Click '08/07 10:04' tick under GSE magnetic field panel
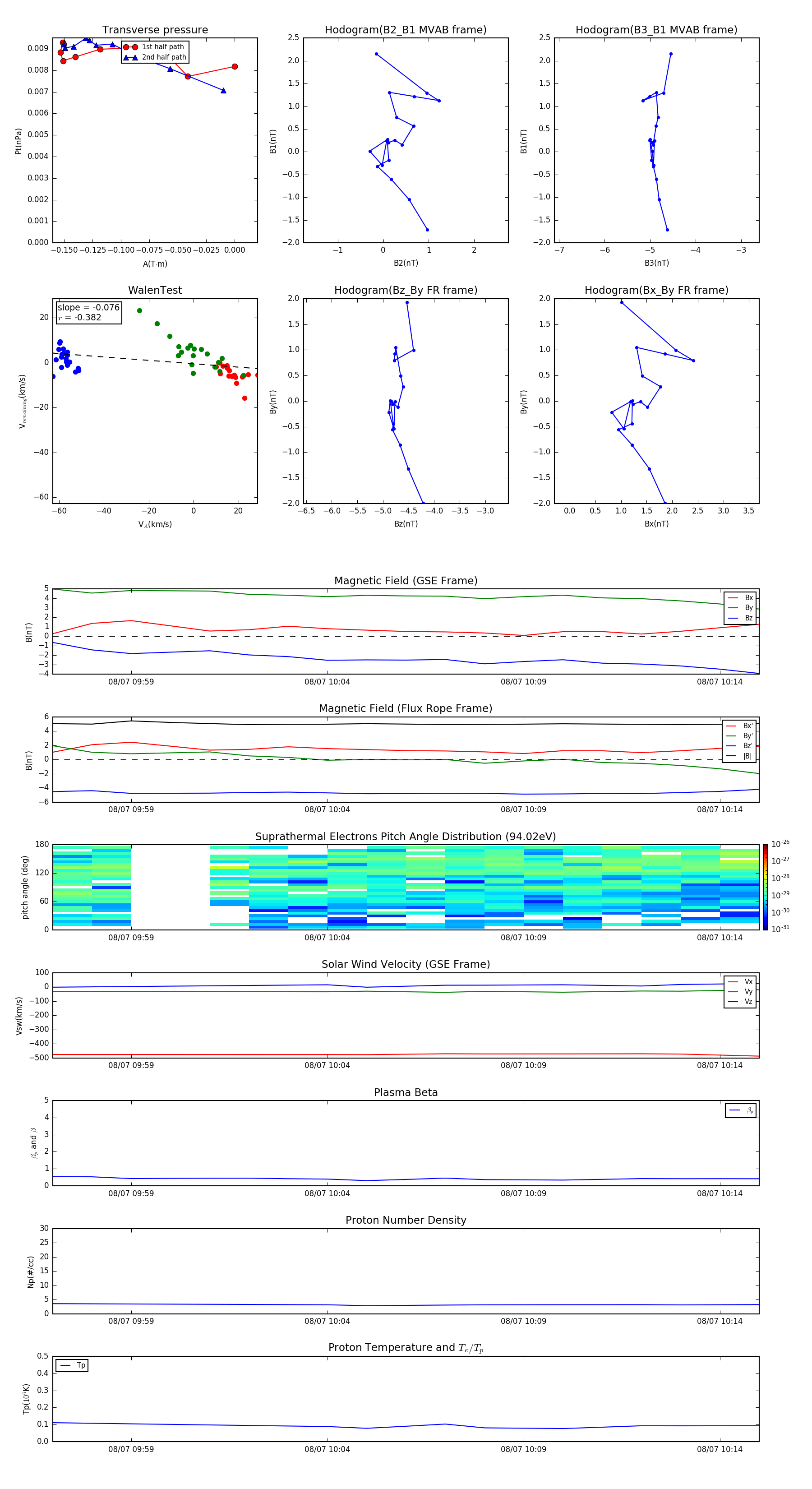Image resolution: width=812 pixels, height=1489 pixels. [x=327, y=682]
